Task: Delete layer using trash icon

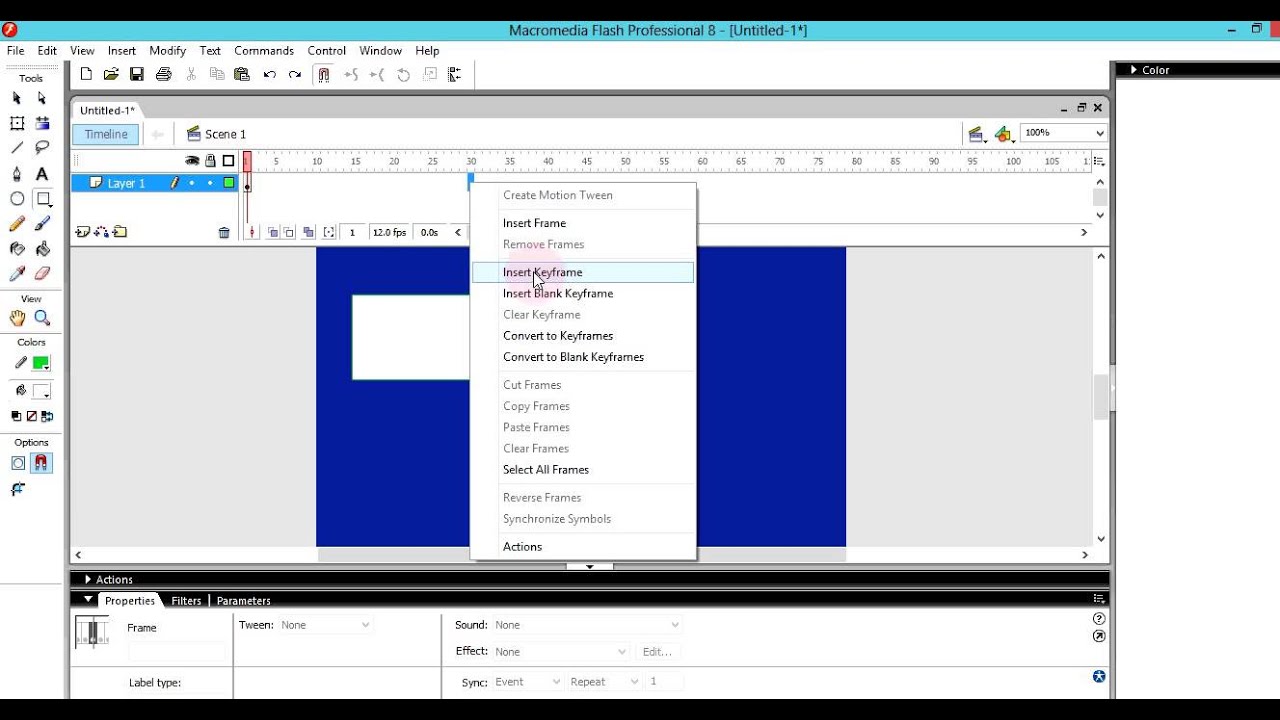Action: pyautogui.click(x=224, y=233)
